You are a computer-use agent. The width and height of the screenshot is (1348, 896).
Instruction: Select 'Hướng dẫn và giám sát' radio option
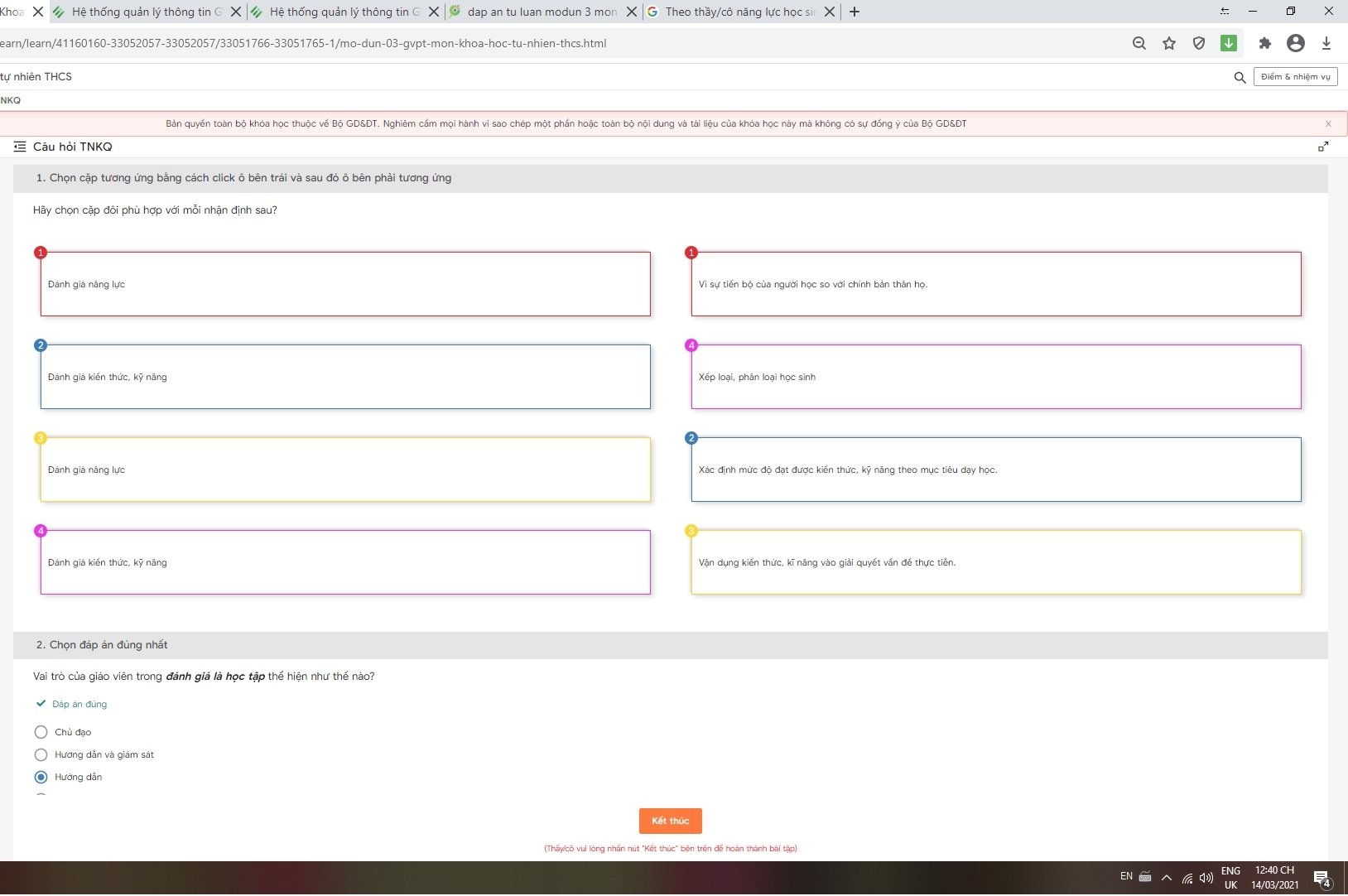[x=41, y=754]
